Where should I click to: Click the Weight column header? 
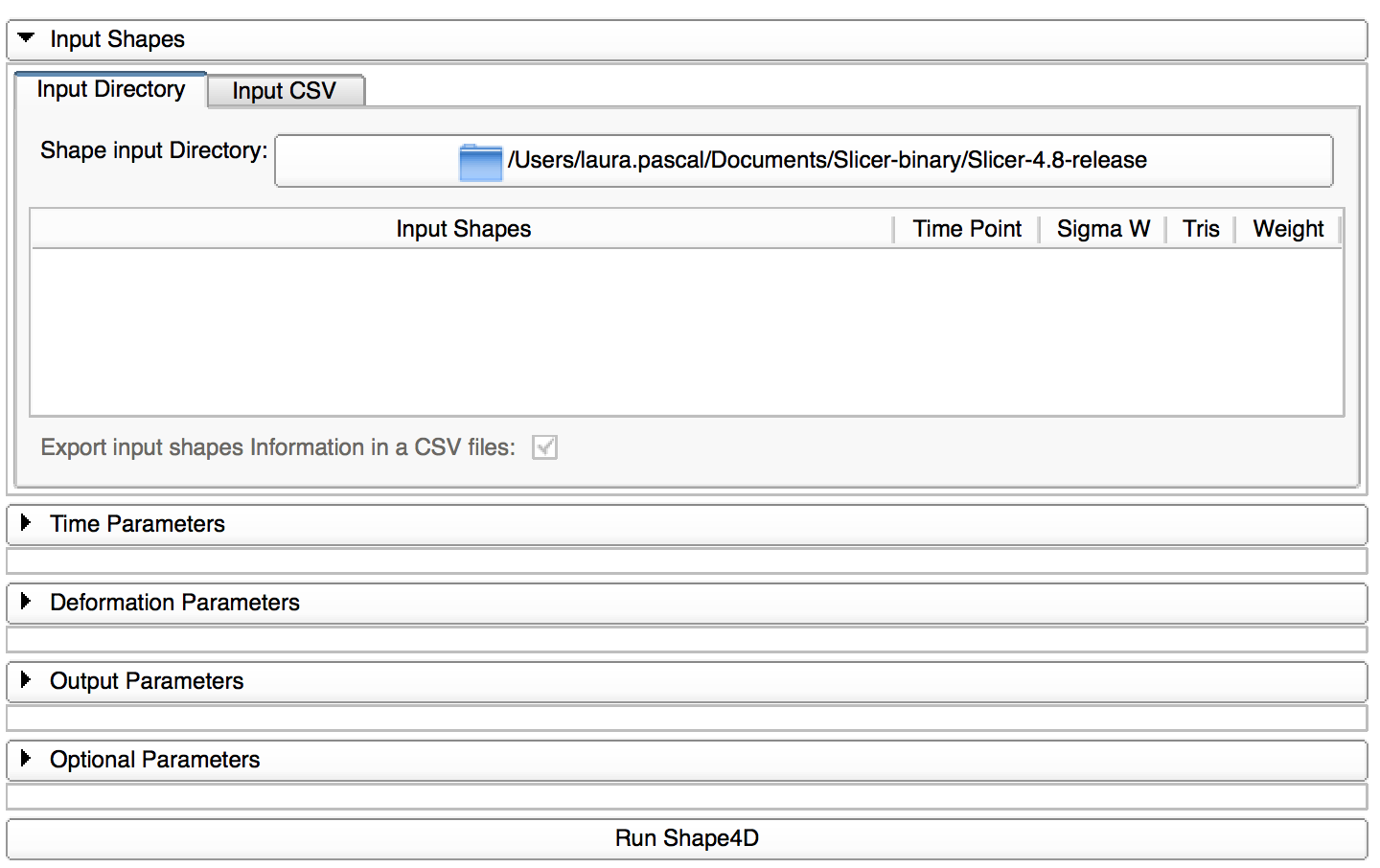1288,229
